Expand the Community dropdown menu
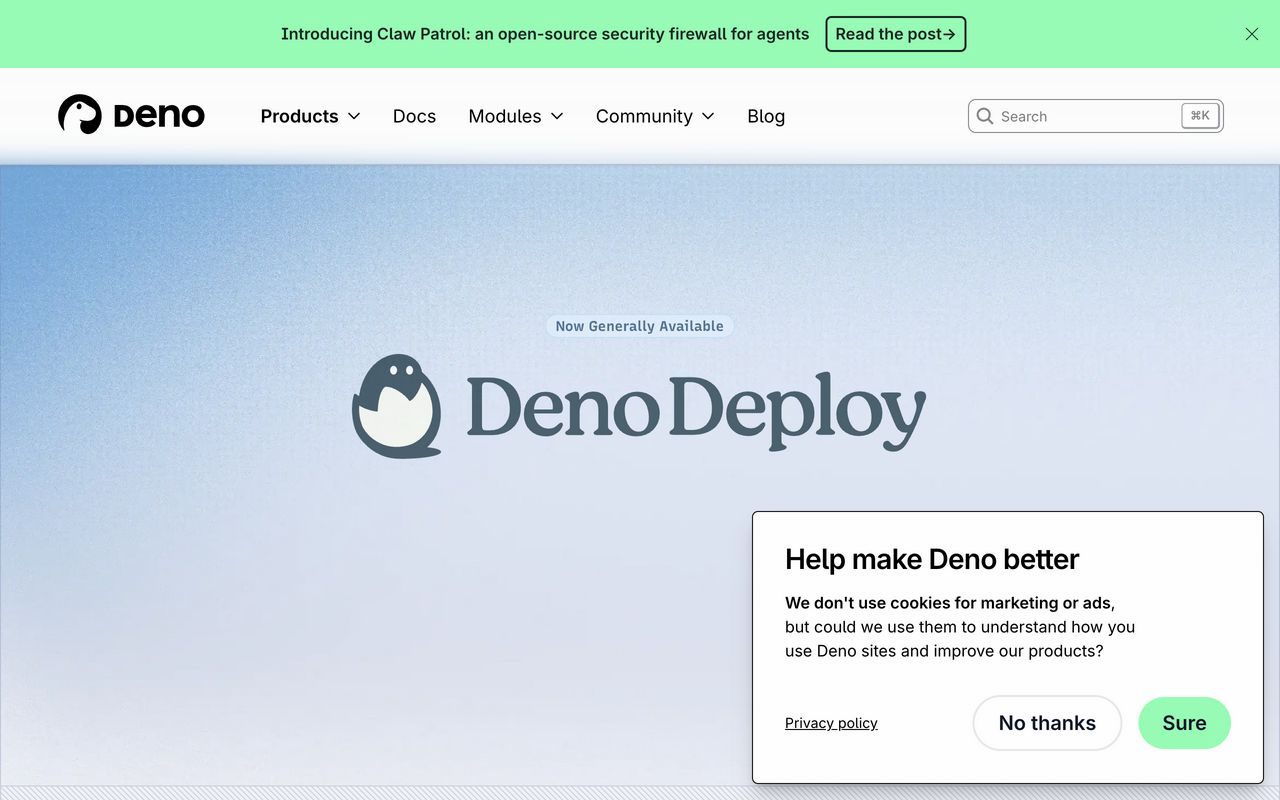Viewport: 1280px width, 800px height. pos(655,116)
